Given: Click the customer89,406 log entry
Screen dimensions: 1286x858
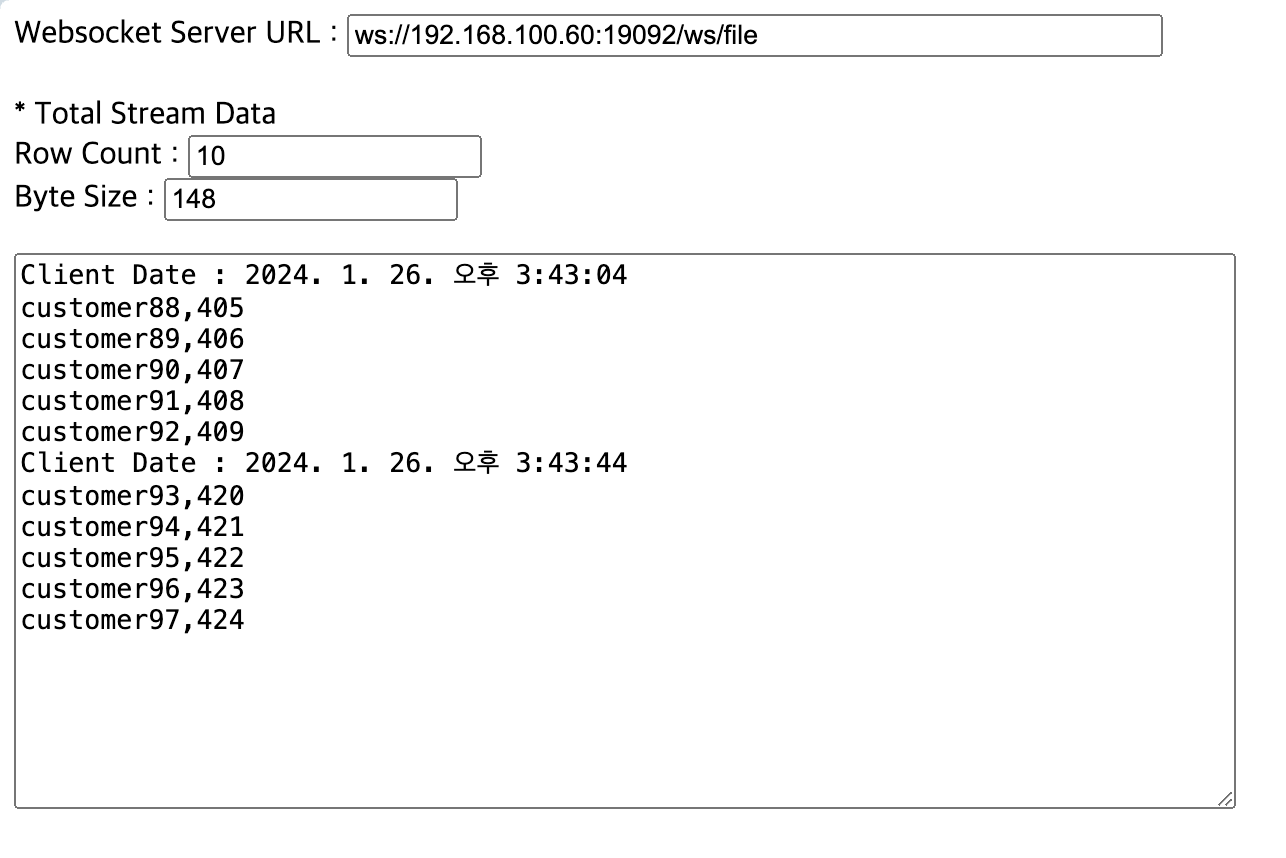Looking at the screenshot, I should pyautogui.click(x=132, y=338).
